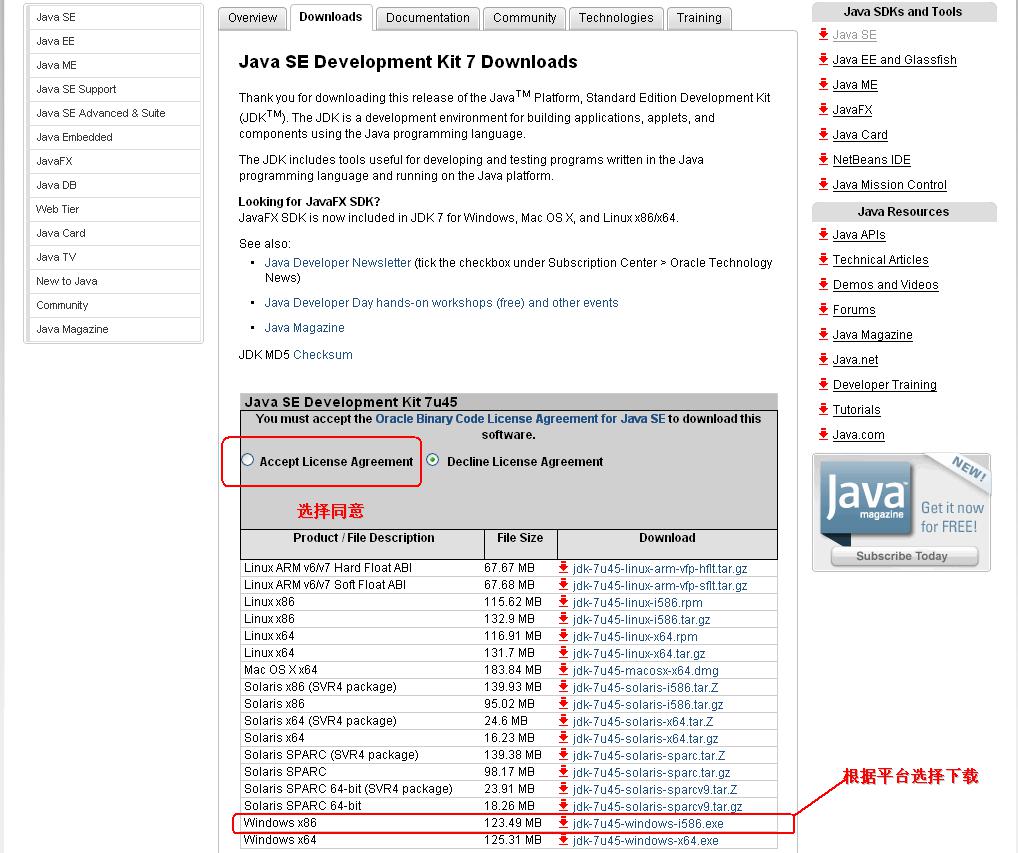Open Java DB sidebar item

[x=114, y=185]
